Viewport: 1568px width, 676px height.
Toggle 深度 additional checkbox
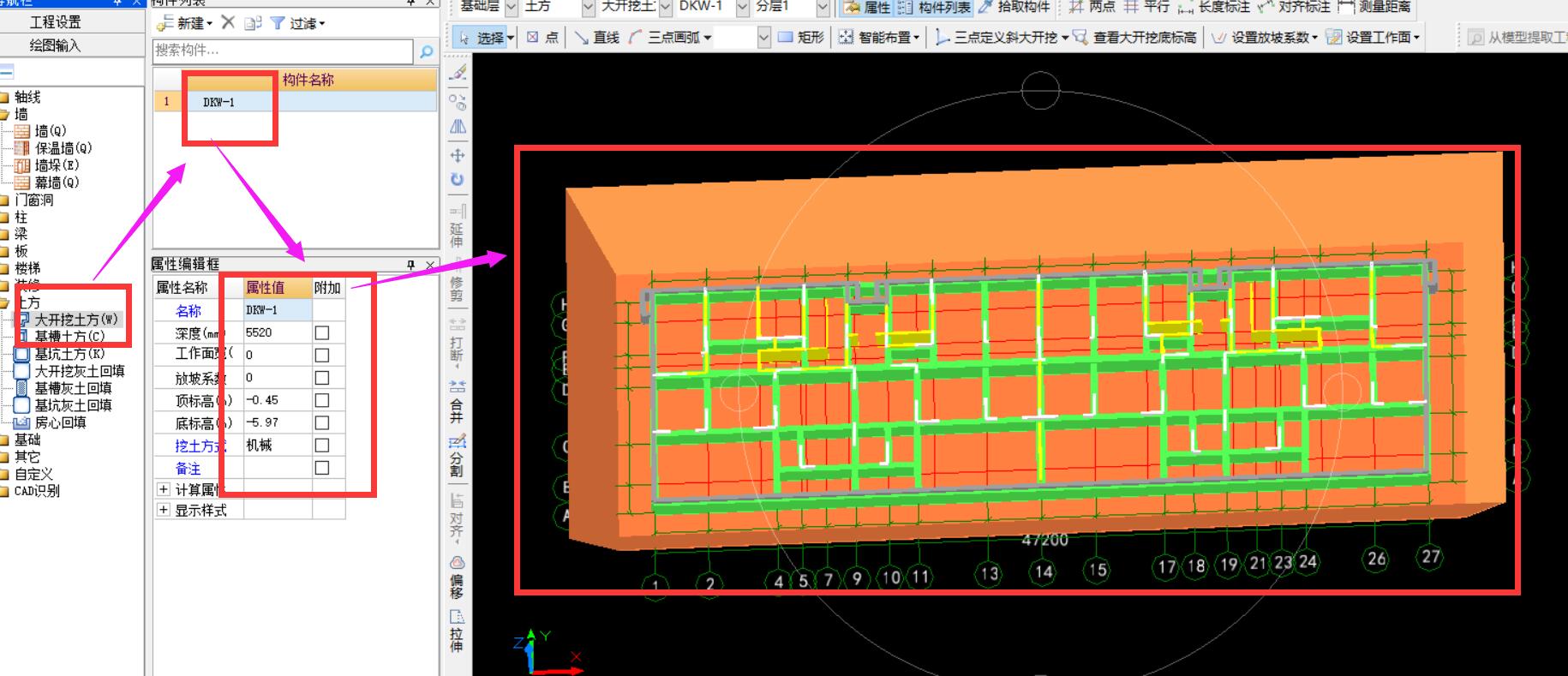pyautogui.click(x=322, y=332)
